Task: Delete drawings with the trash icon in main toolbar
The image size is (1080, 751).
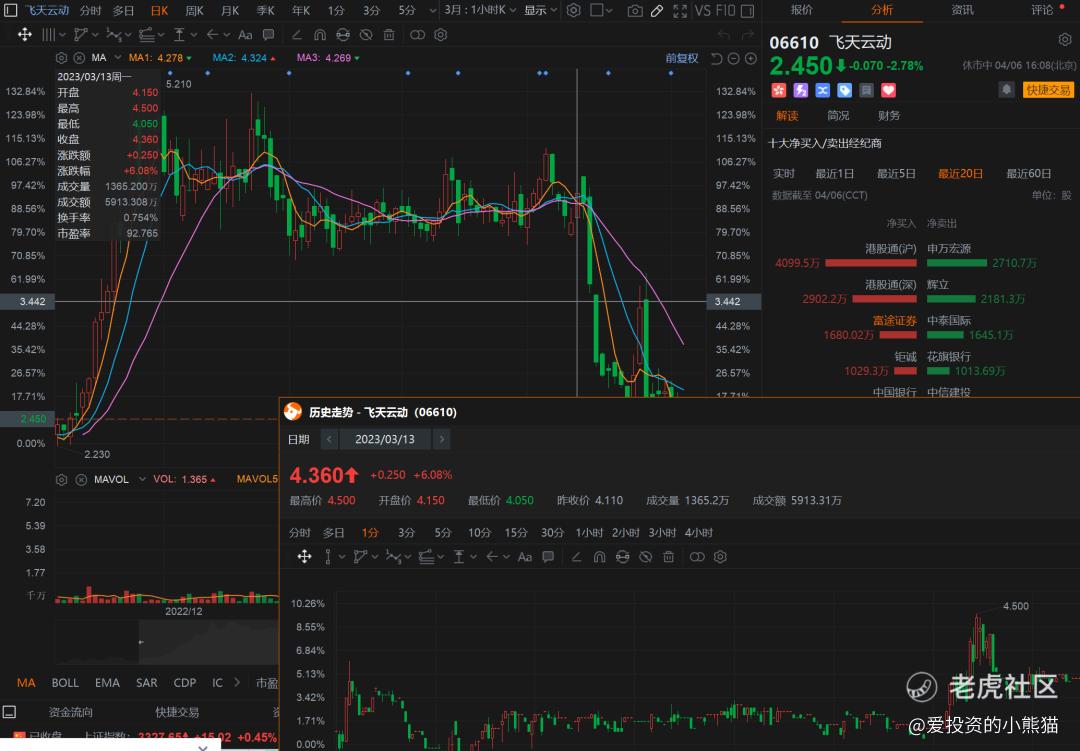Action: (x=389, y=34)
